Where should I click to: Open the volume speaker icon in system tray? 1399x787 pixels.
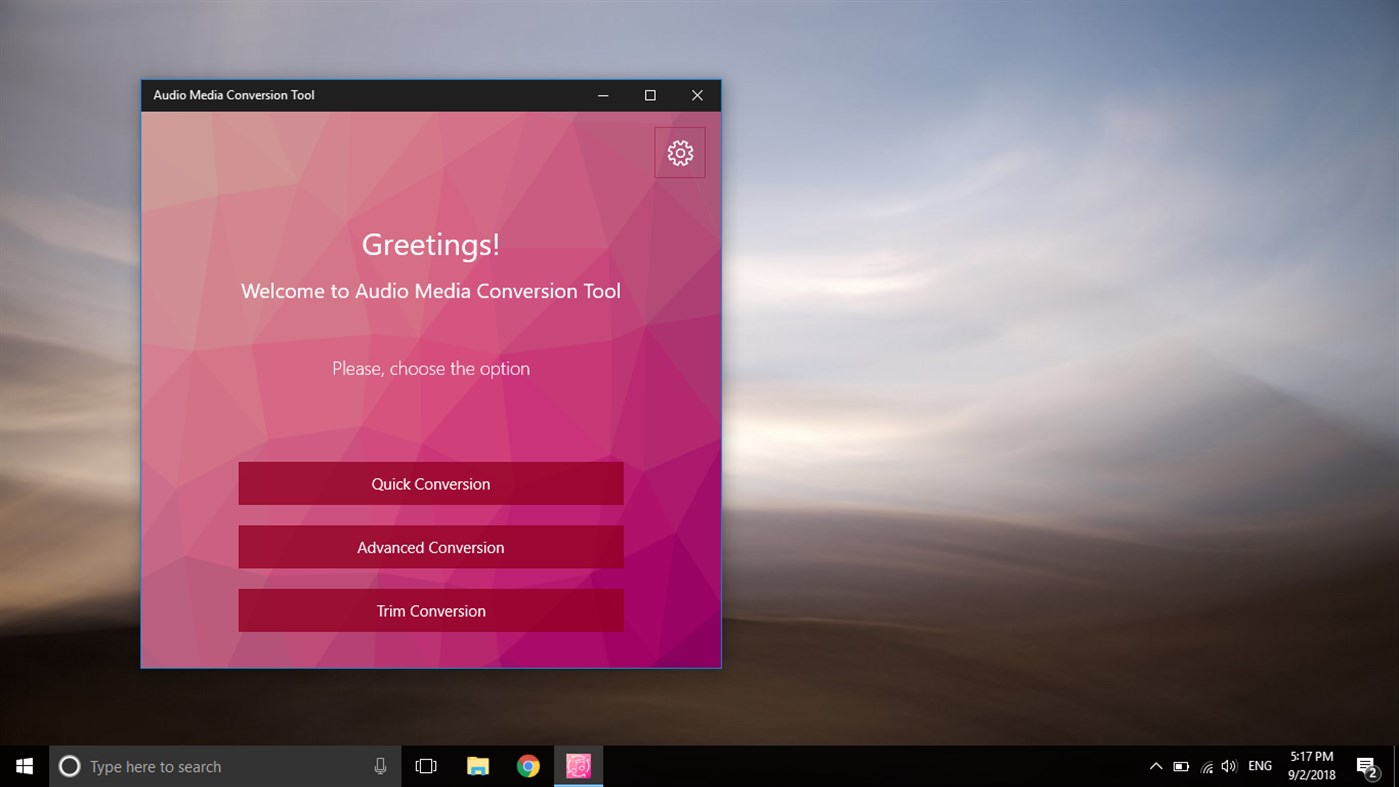(1228, 766)
